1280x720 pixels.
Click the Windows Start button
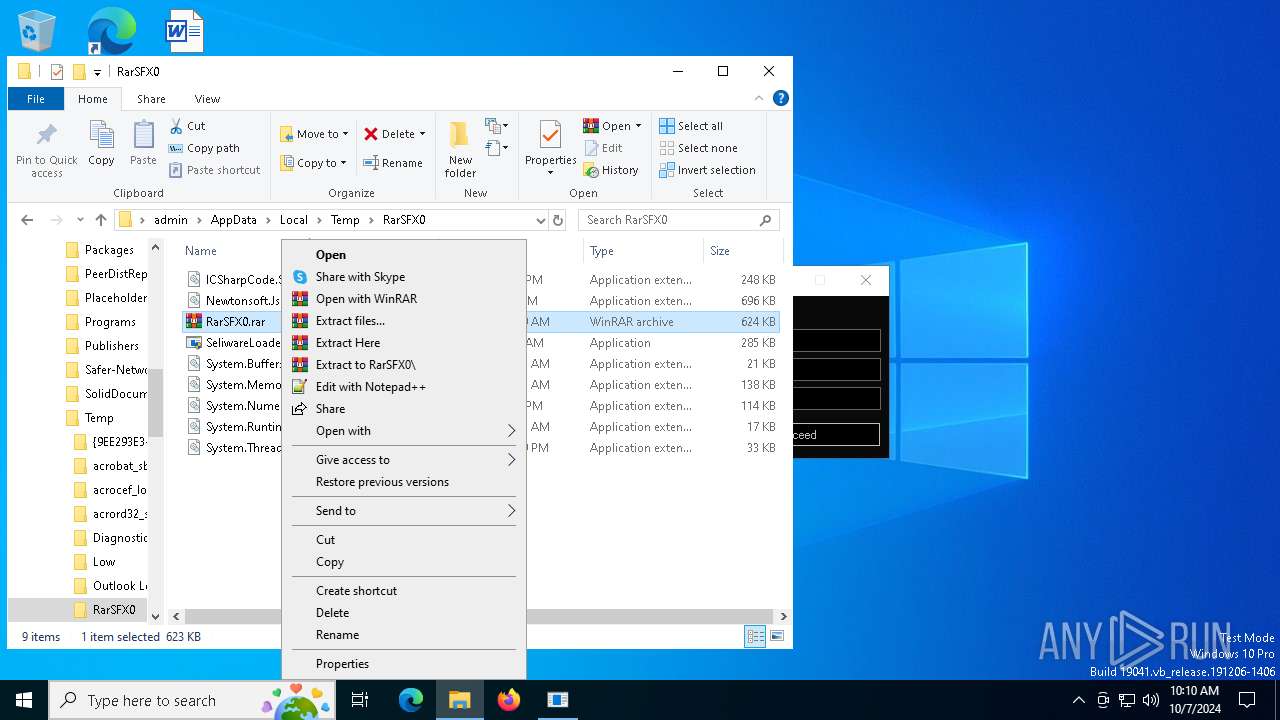pyautogui.click(x=24, y=700)
